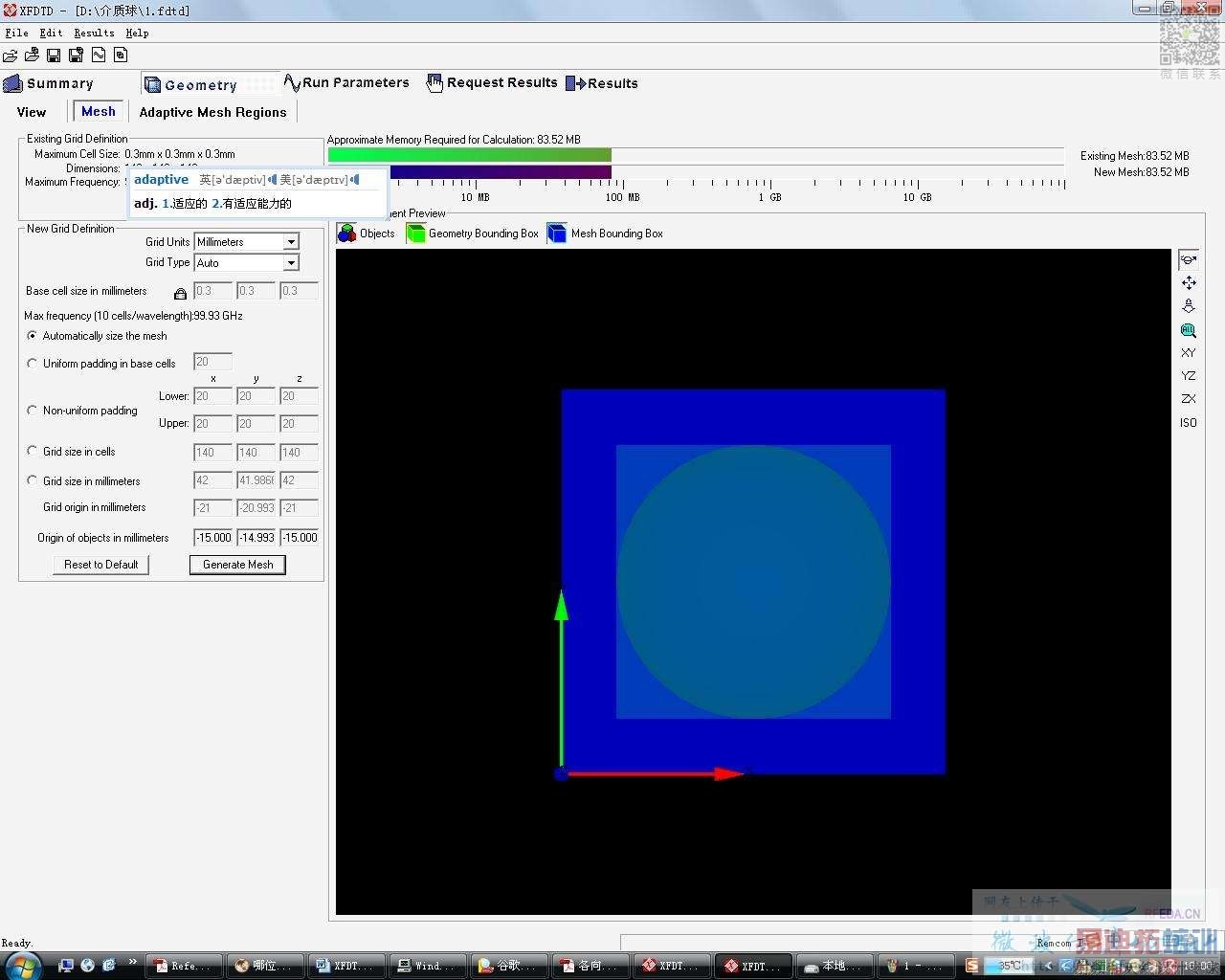Enable the Non-uniform padding option
Viewport: 1225px width, 980px height.
point(33,411)
